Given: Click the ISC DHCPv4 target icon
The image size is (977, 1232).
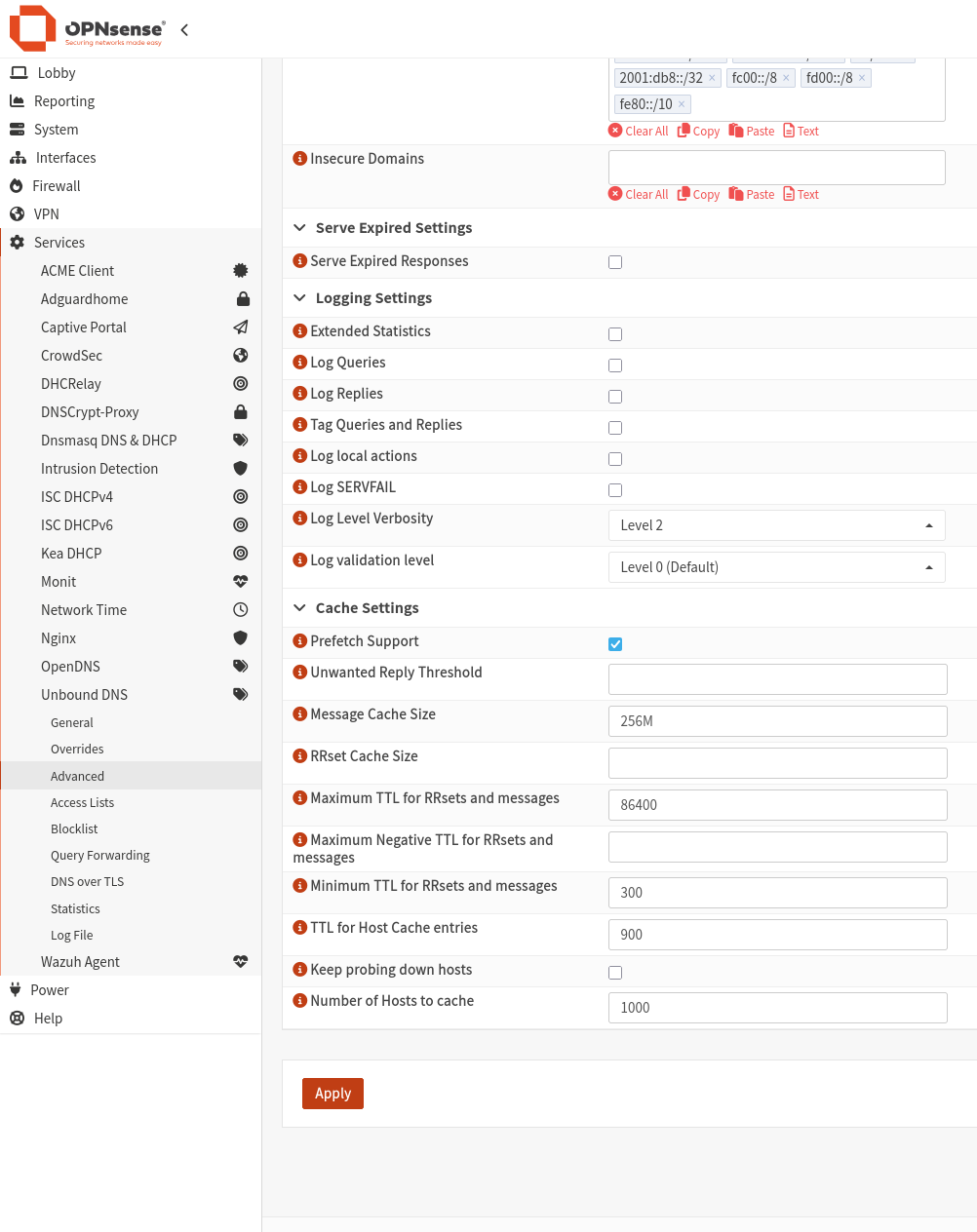Looking at the screenshot, I should click(x=241, y=497).
